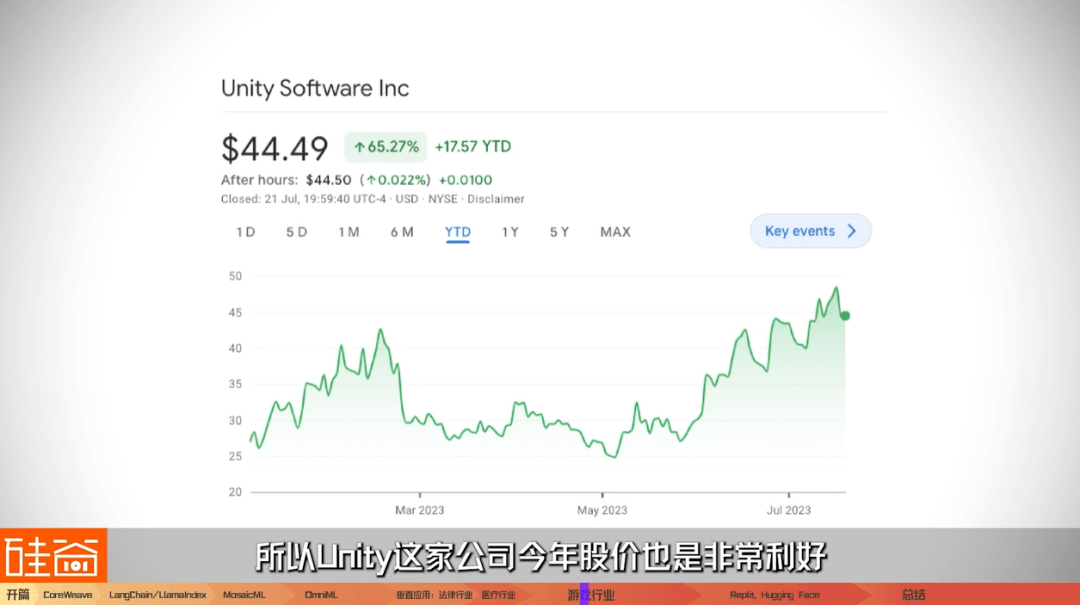The height and width of the screenshot is (605, 1080).
Task: Select the 1D time range
Action: coord(245,232)
